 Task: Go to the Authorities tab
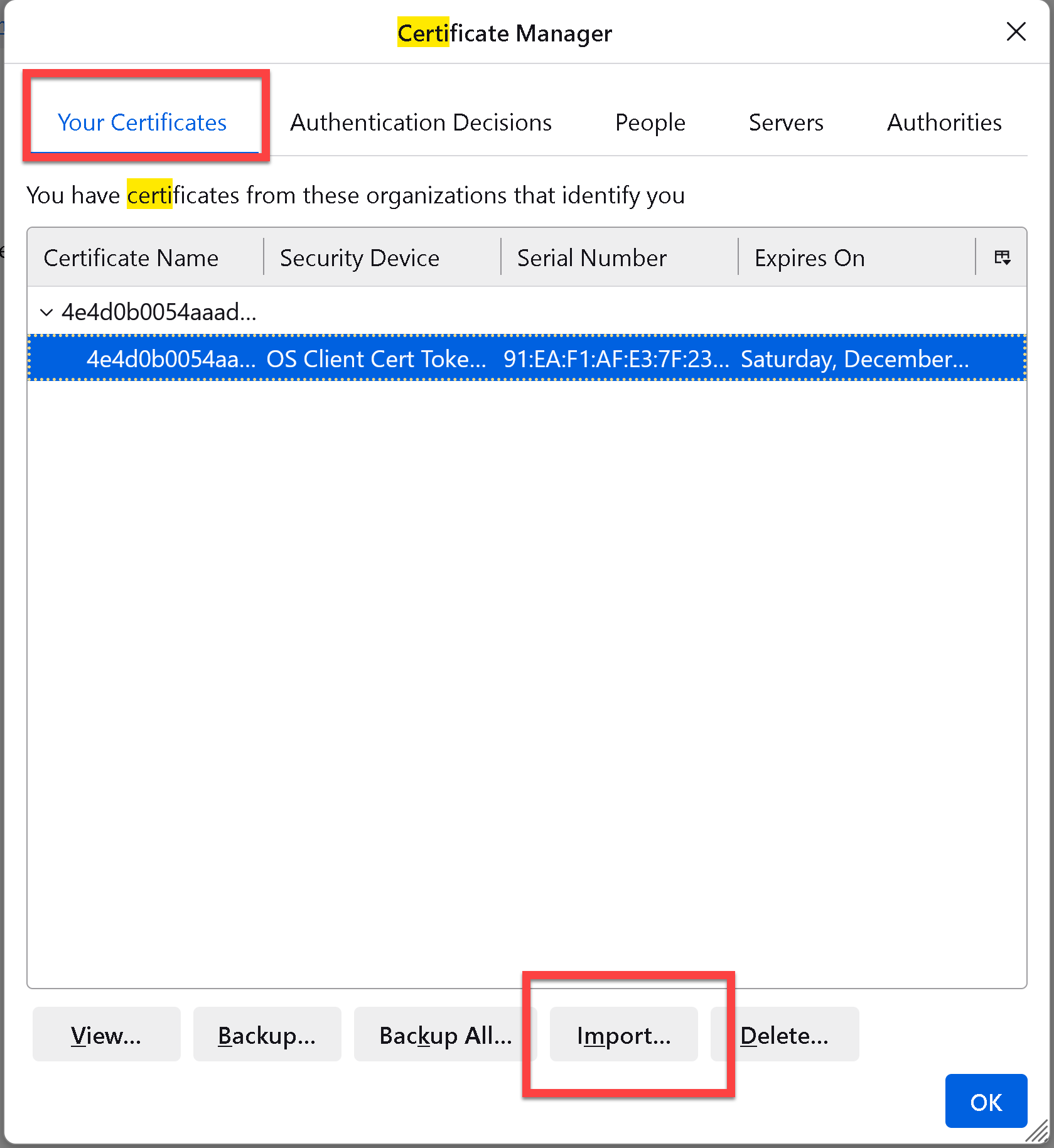944,122
